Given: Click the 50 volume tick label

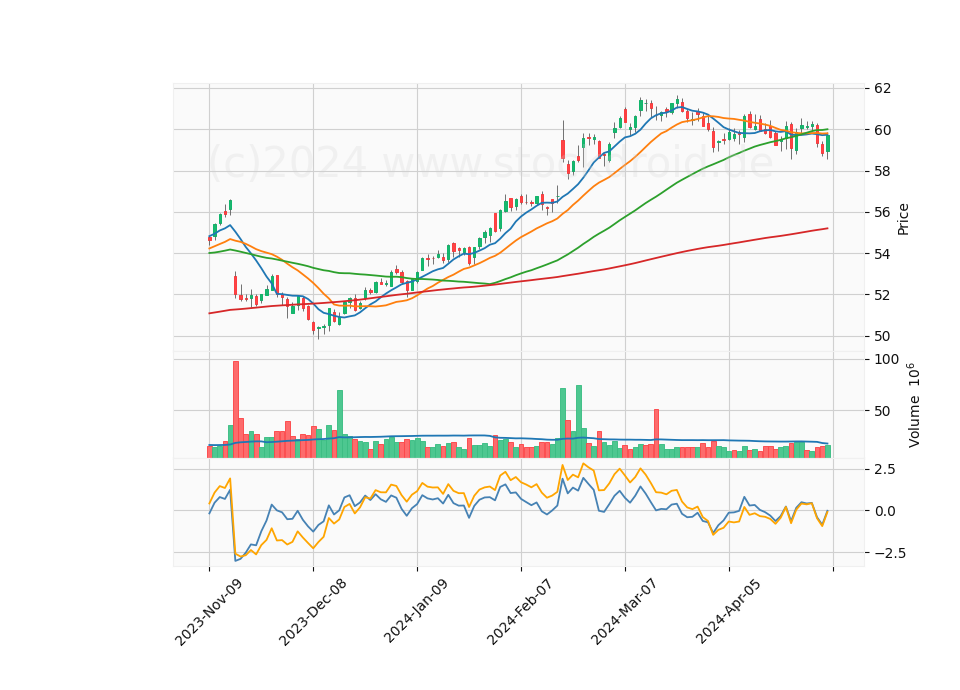Looking at the screenshot, I should click(x=882, y=411).
